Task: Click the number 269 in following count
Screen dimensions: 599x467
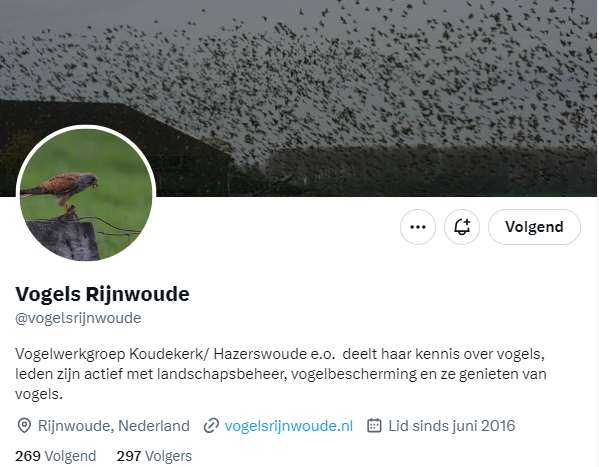Action: tap(28, 456)
